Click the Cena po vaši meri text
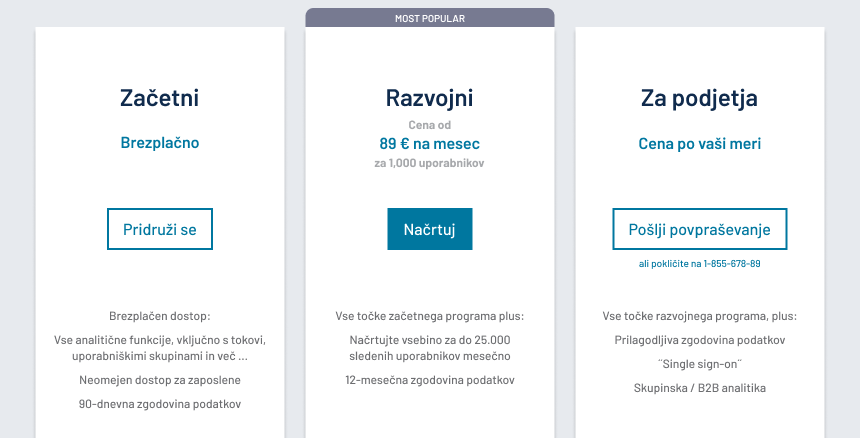860x438 pixels. (699, 143)
